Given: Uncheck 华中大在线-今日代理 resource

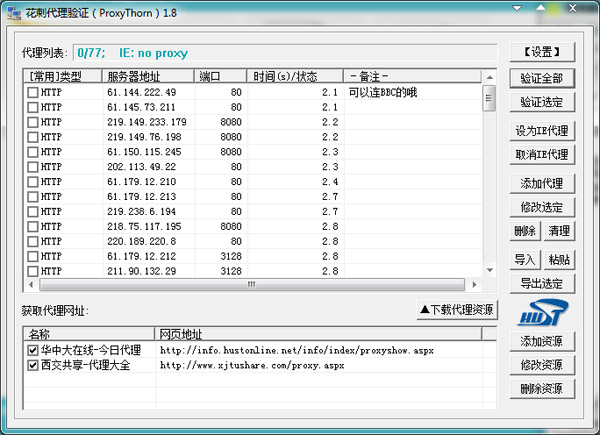Looking at the screenshot, I should 32,351.
